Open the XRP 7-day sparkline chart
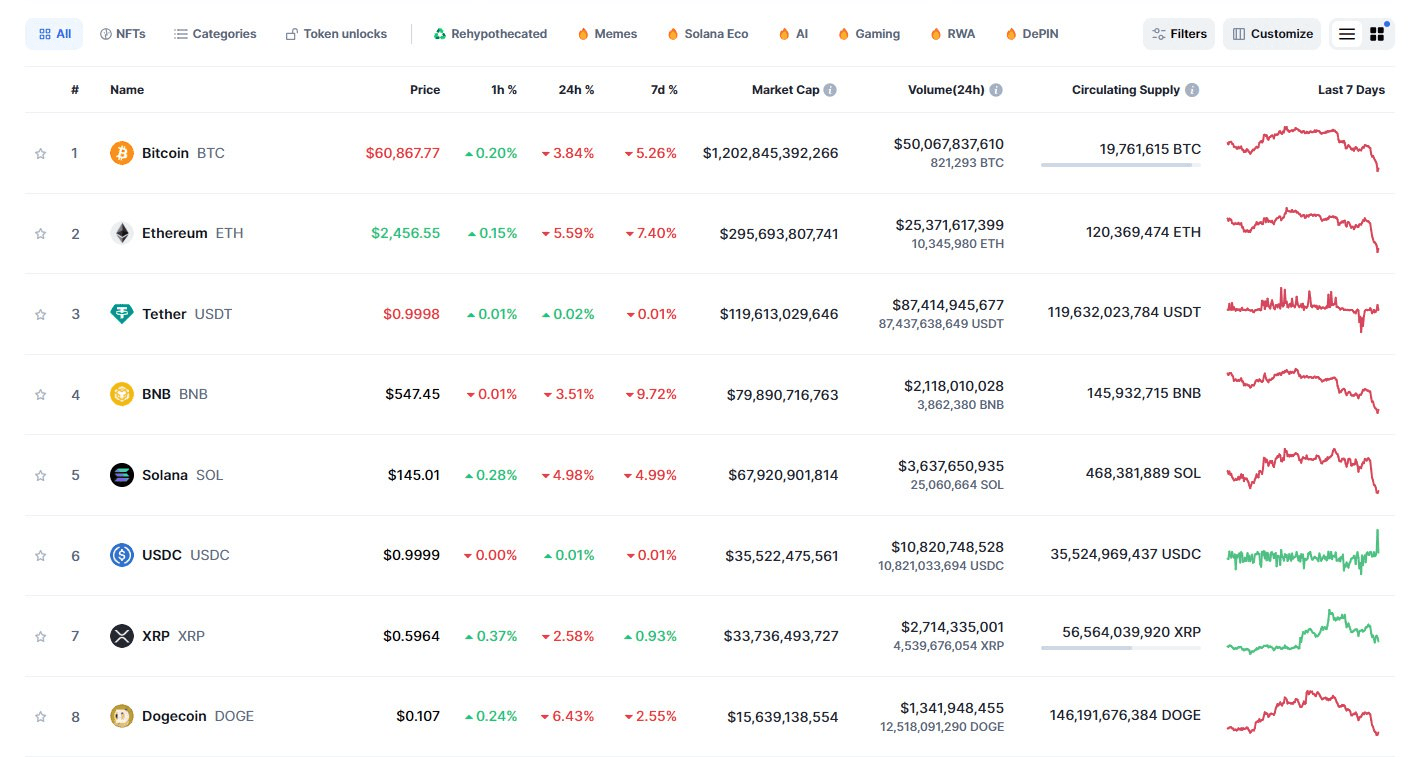 tap(1303, 632)
